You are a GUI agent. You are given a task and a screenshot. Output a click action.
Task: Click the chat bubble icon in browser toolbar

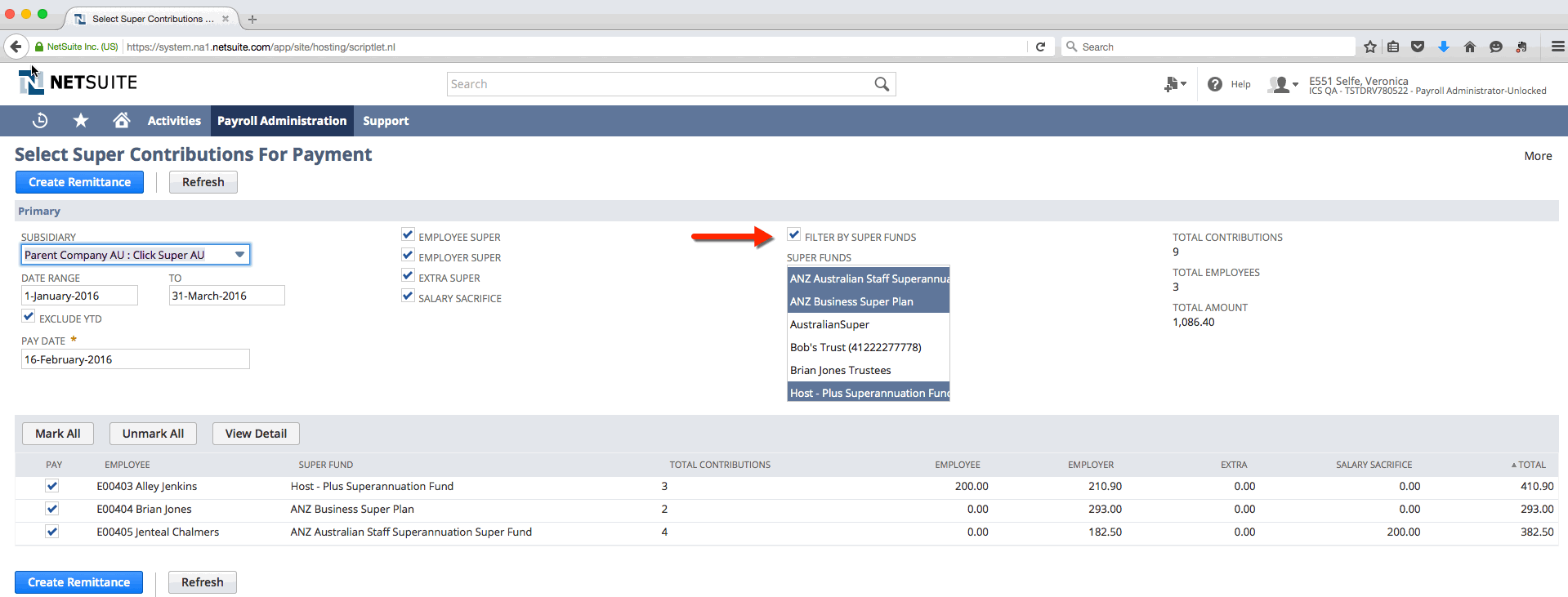[x=1496, y=47]
